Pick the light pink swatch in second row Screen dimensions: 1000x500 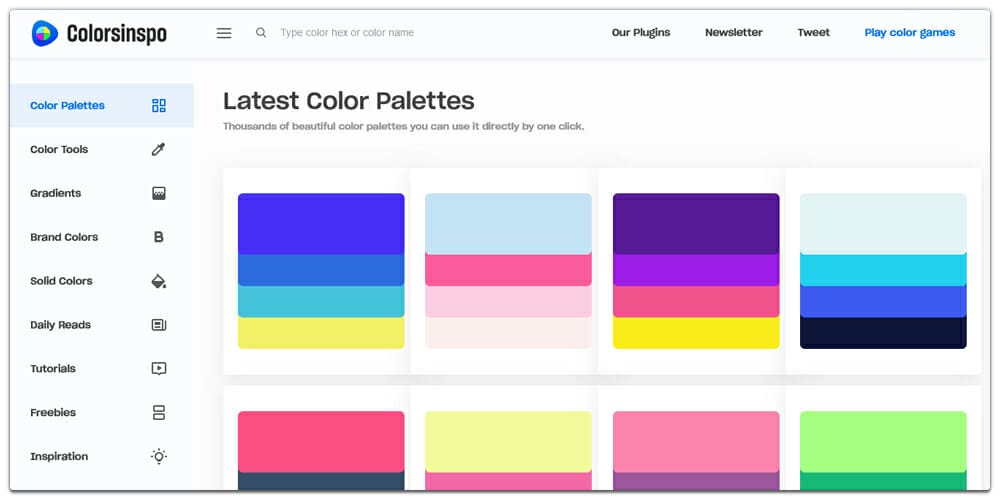696,441
